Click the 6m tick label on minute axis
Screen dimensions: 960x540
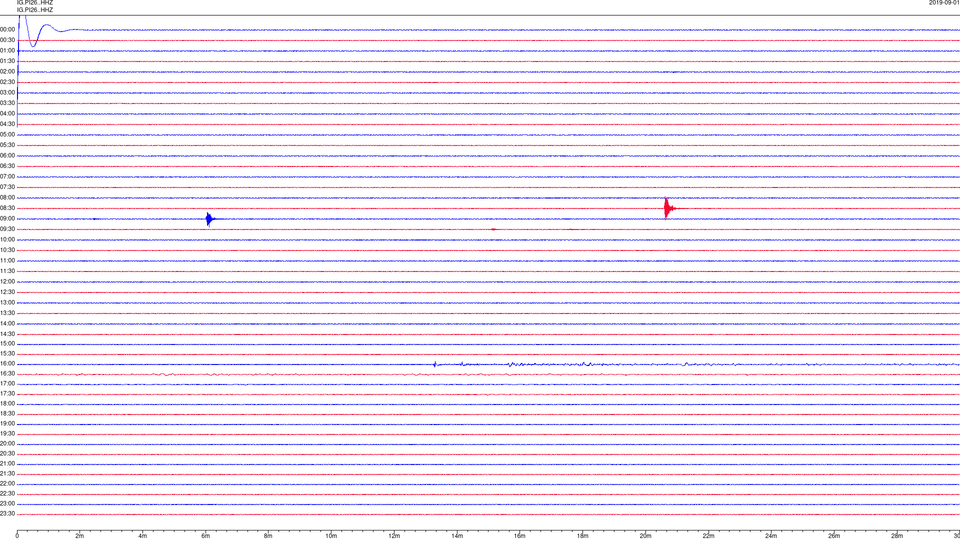click(206, 536)
